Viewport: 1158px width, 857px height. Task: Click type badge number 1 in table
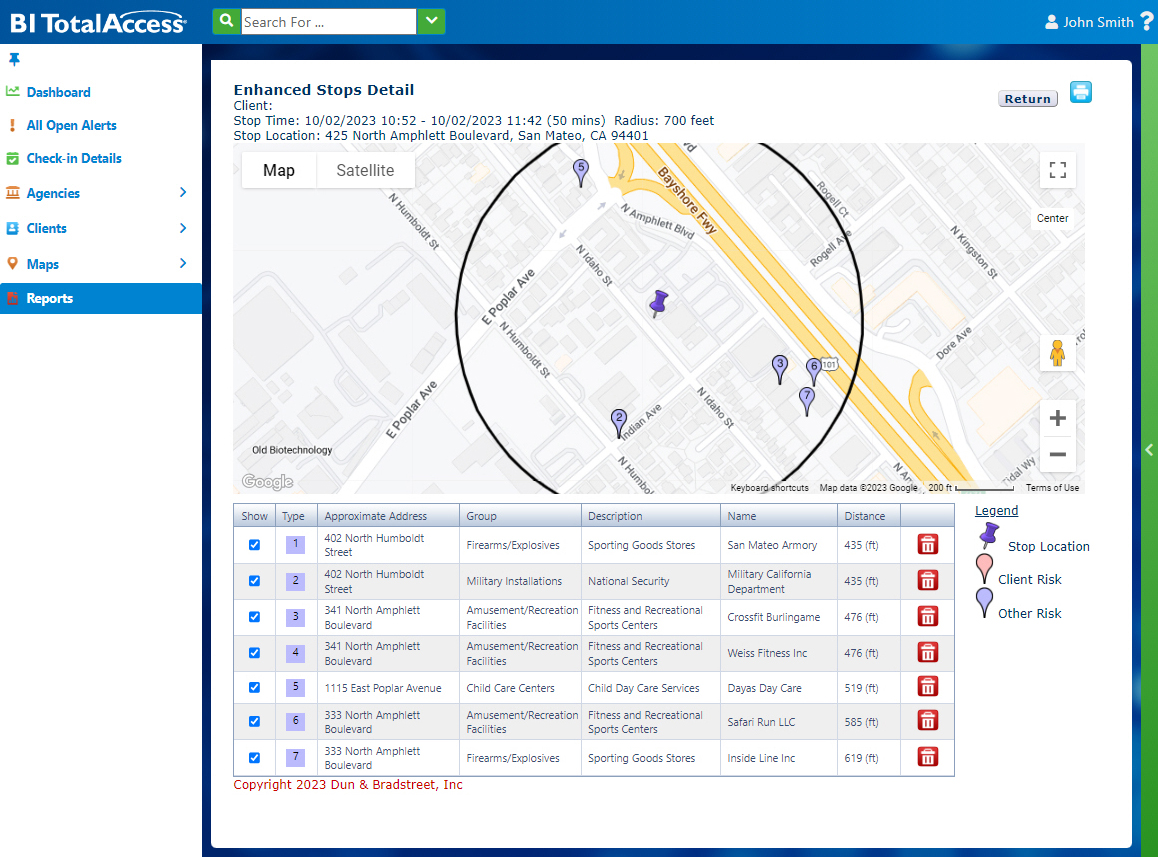(295, 544)
